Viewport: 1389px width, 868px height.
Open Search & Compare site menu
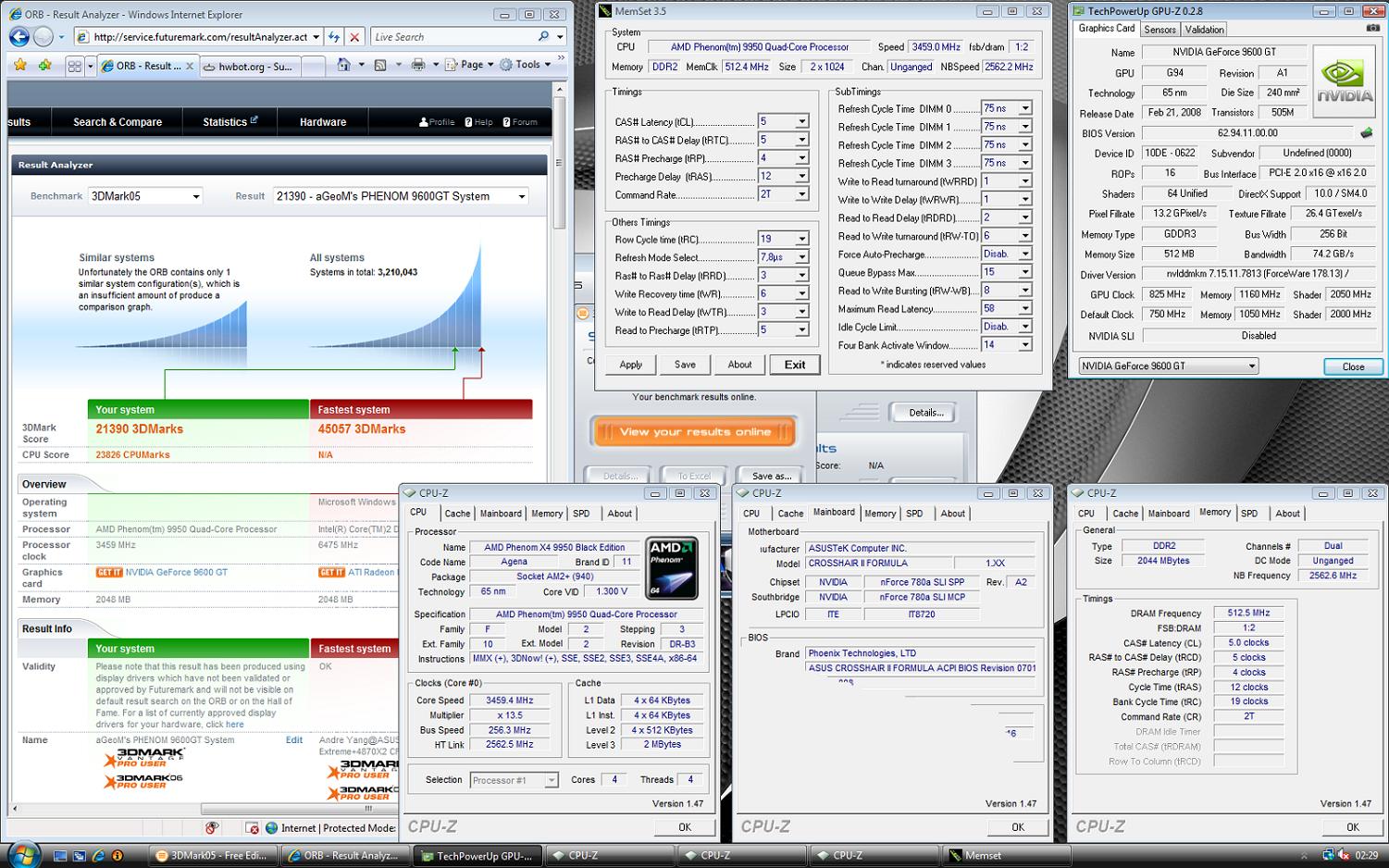click(118, 122)
